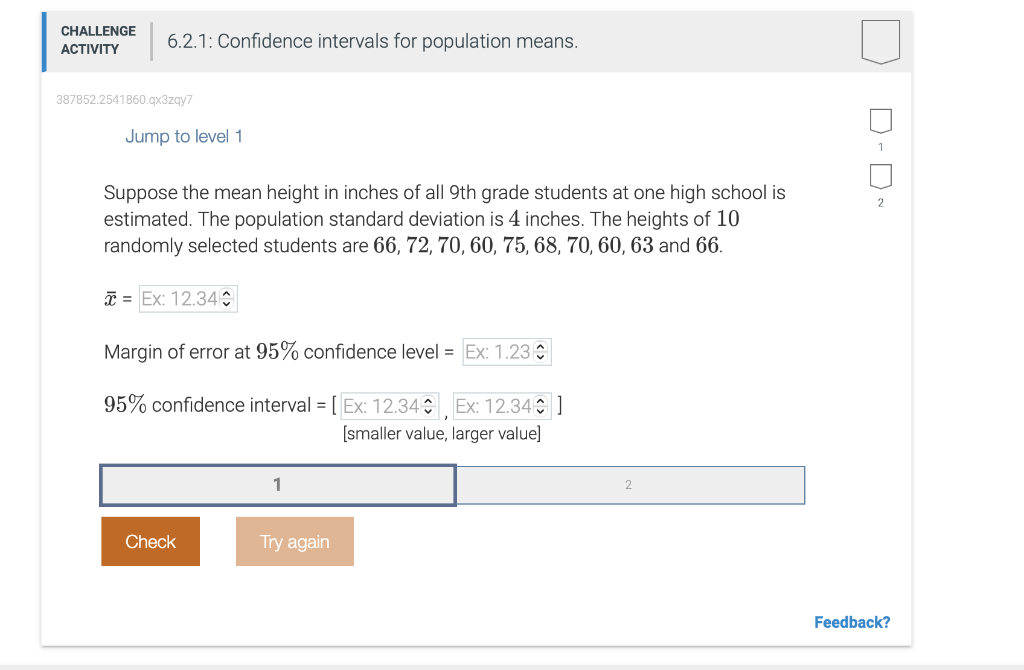Open the Jump to level 1 link

(x=184, y=136)
